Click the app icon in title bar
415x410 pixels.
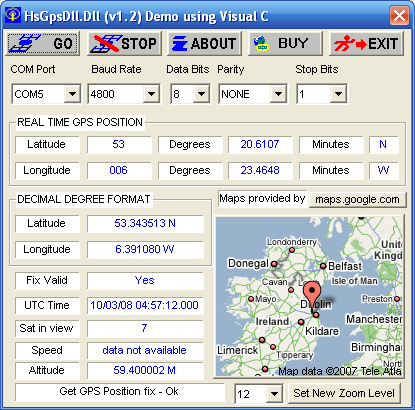pyautogui.click(x=13, y=15)
